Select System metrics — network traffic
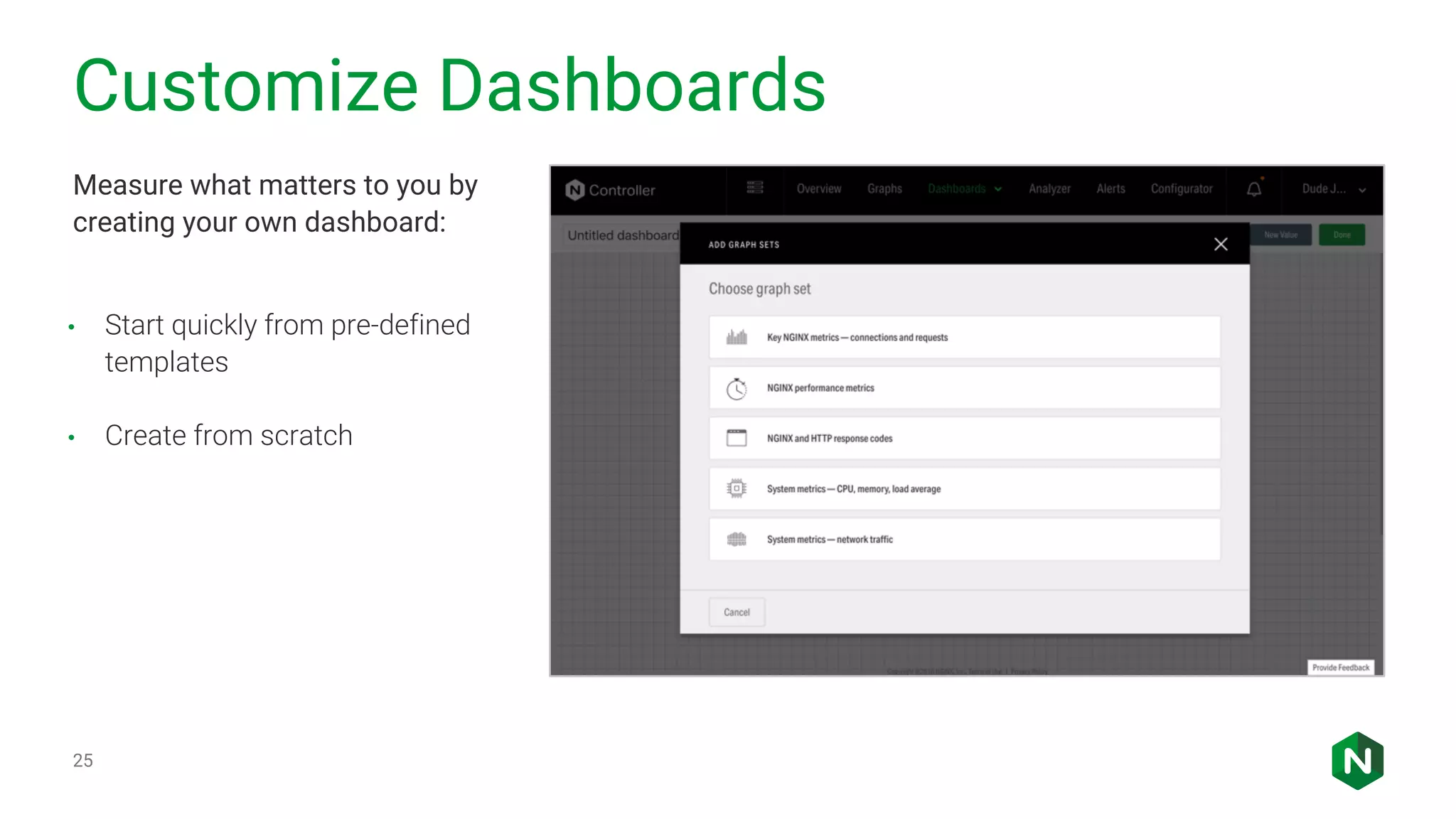This screenshot has height=819, width=1456. click(965, 539)
